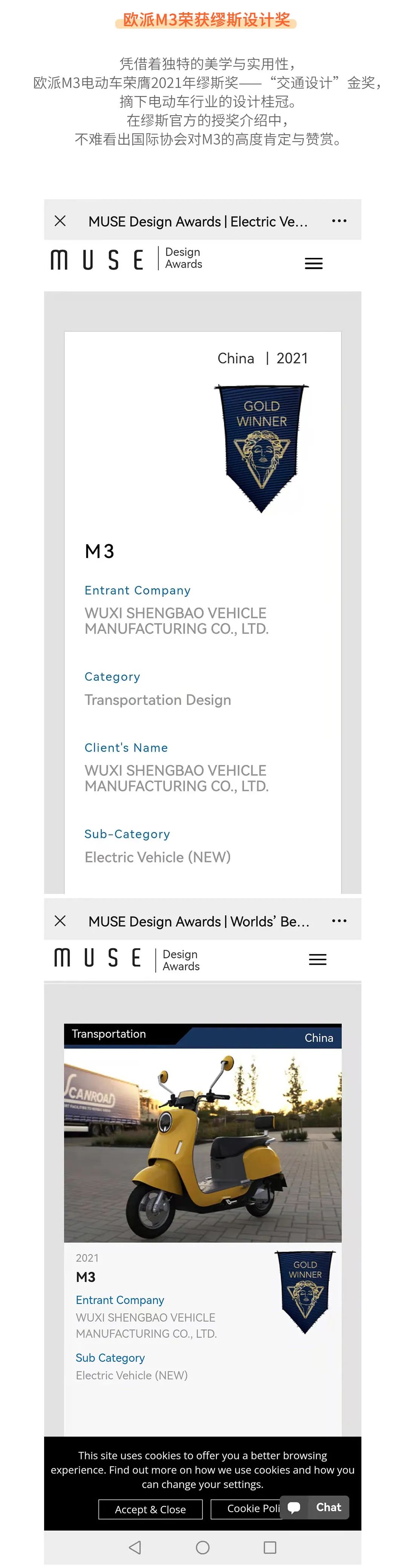
Task: Open the Chat widget
Action: [314, 1507]
